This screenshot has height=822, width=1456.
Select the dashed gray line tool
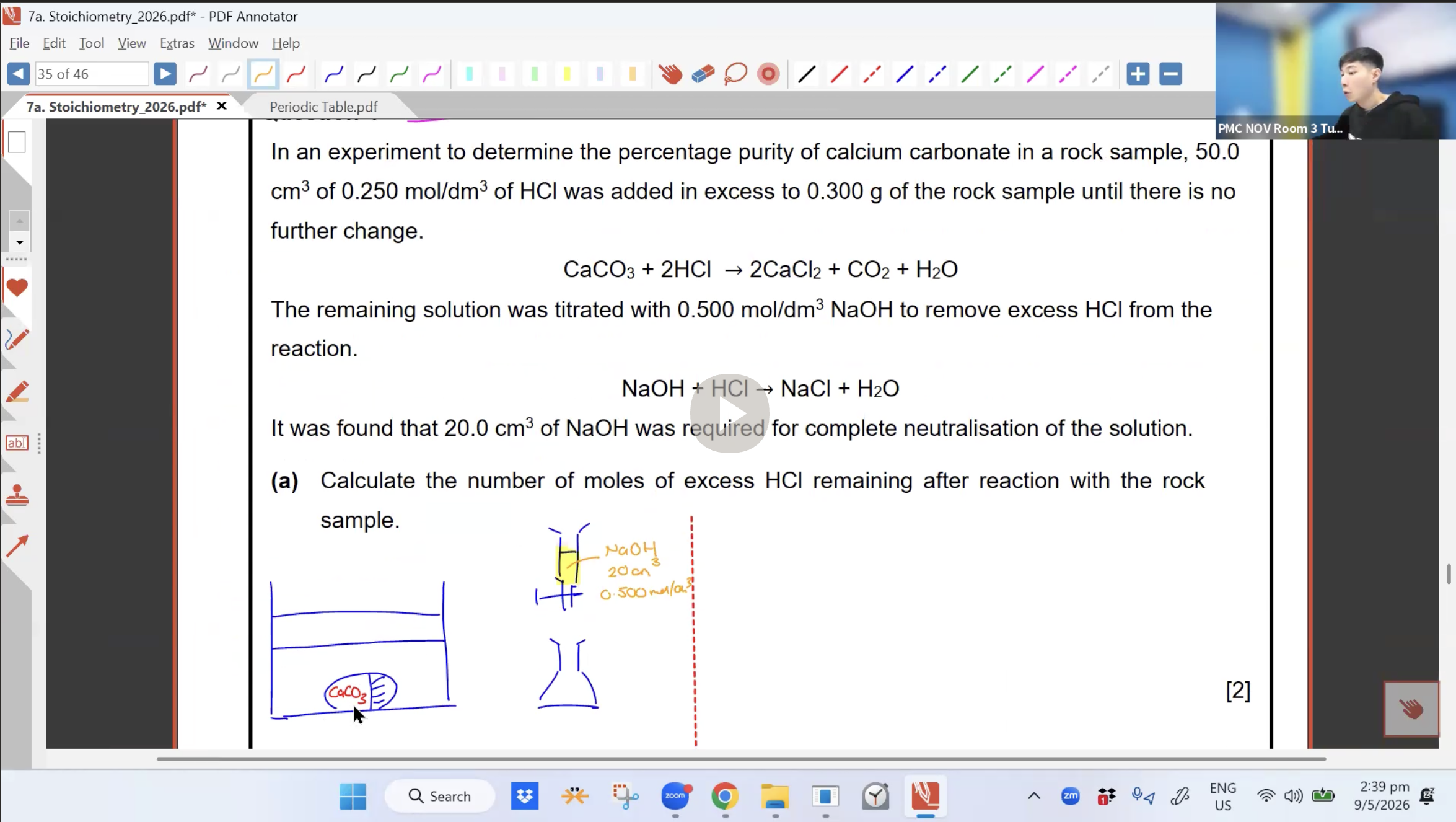pos(1101,74)
